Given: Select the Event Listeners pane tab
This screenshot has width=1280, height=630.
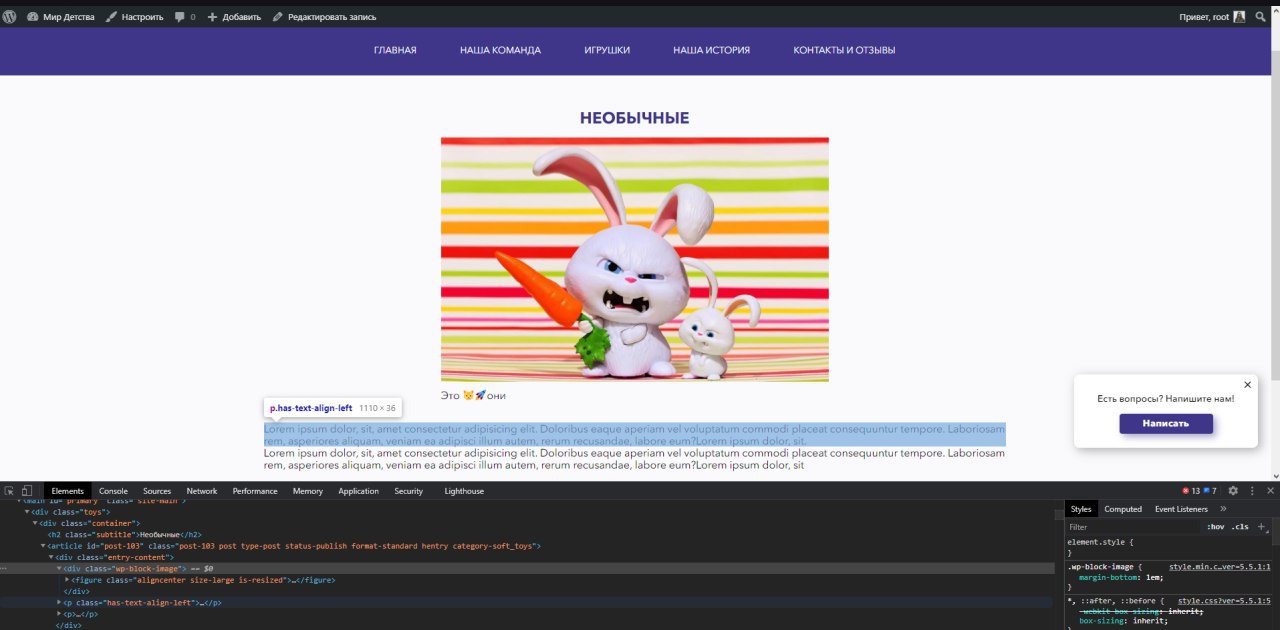Looking at the screenshot, I should point(1181,509).
